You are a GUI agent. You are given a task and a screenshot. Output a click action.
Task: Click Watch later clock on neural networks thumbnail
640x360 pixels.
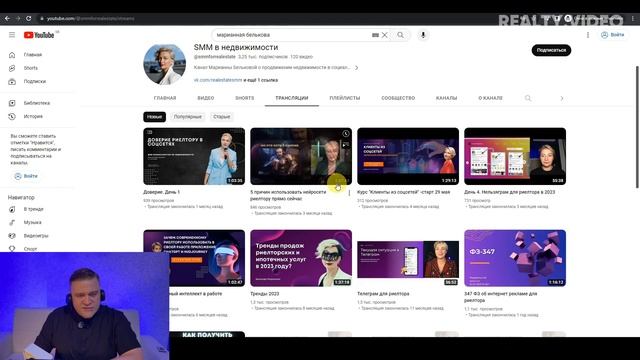(x=346, y=133)
